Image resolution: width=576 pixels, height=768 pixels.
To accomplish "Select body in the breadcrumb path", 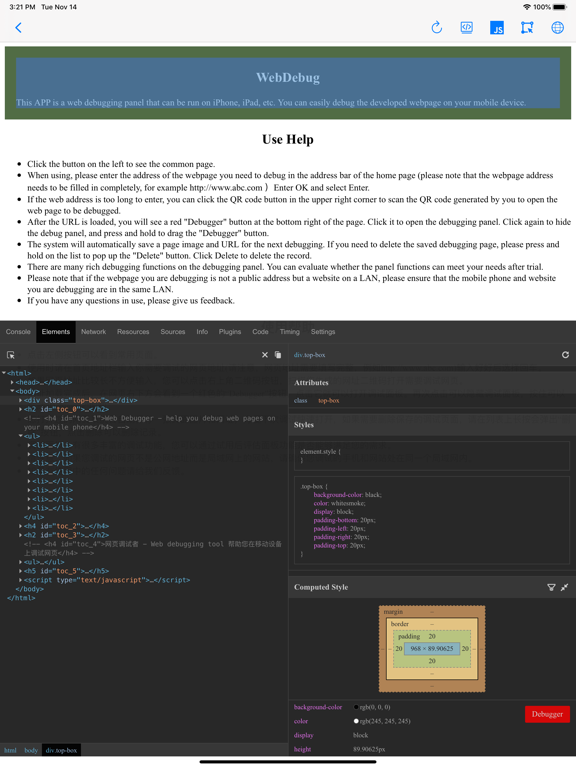I will [31, 750].
